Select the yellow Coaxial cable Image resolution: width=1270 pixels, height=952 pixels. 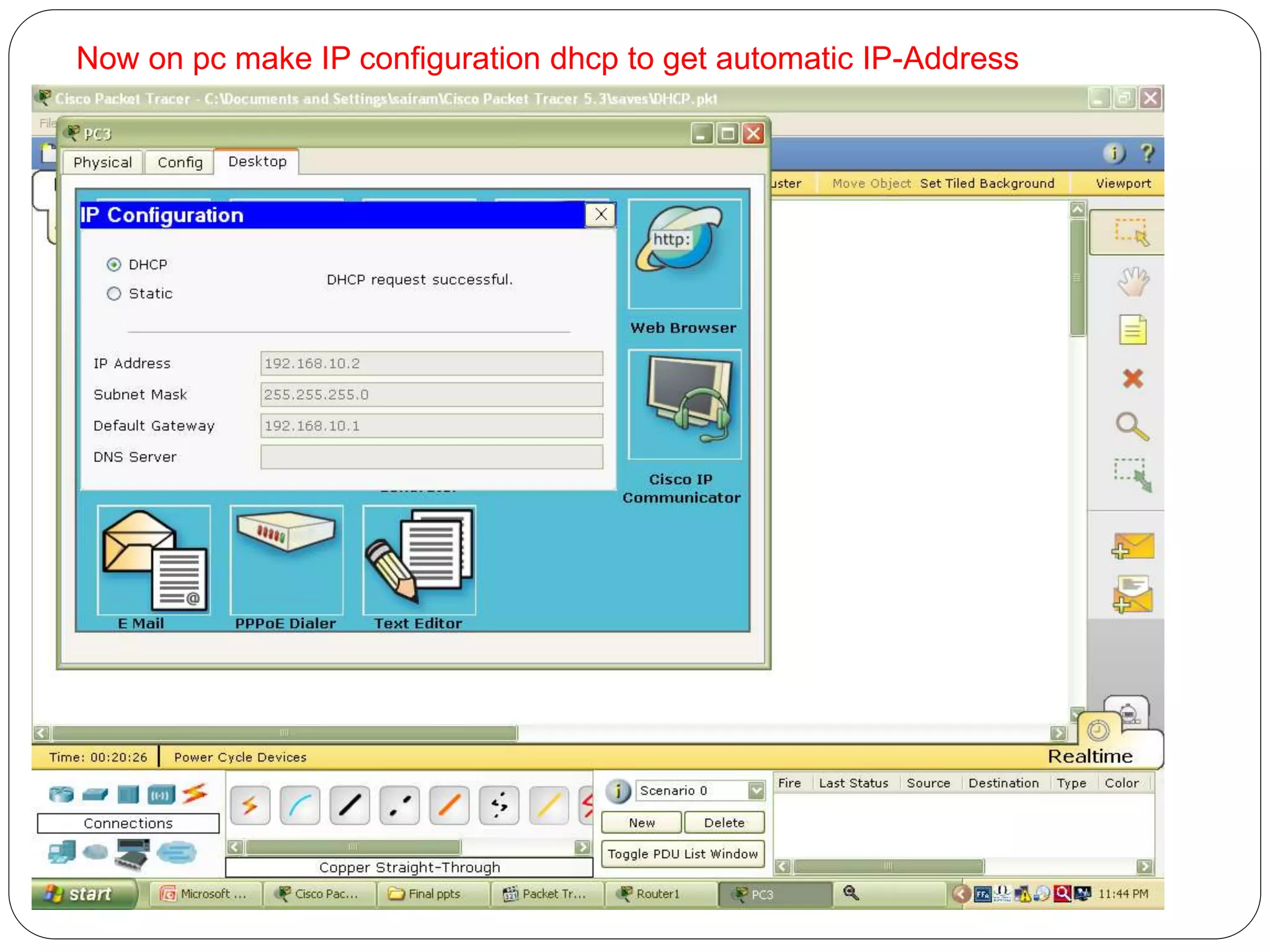click(x=549, y=805)
